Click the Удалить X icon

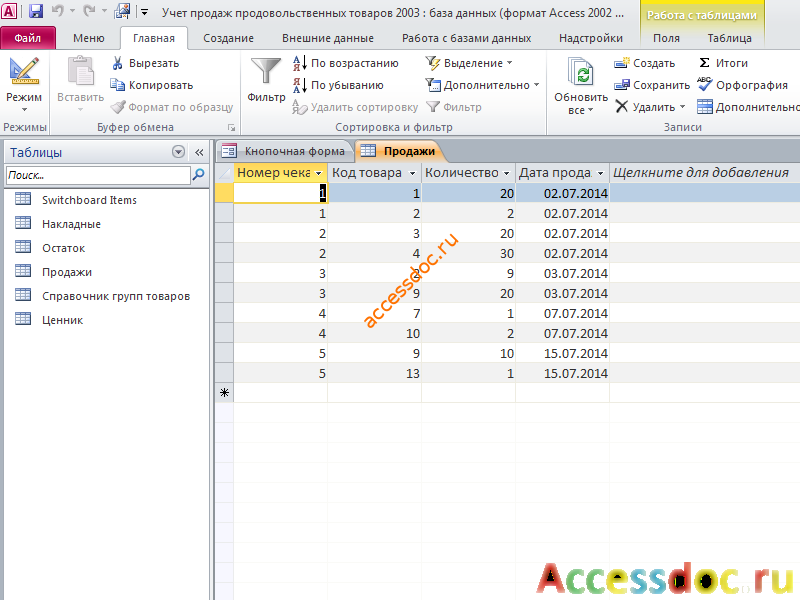tap(621, 107)
